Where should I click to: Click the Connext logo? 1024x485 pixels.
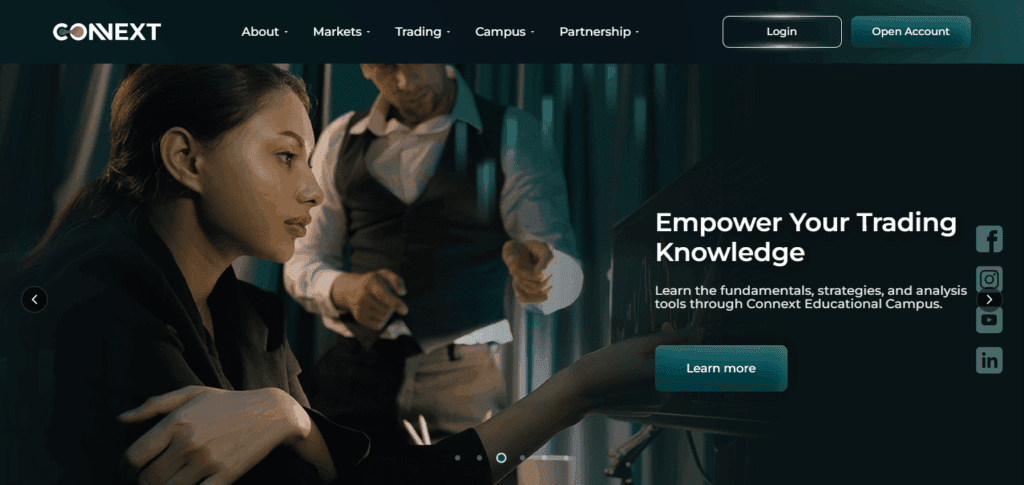[107, 31]
